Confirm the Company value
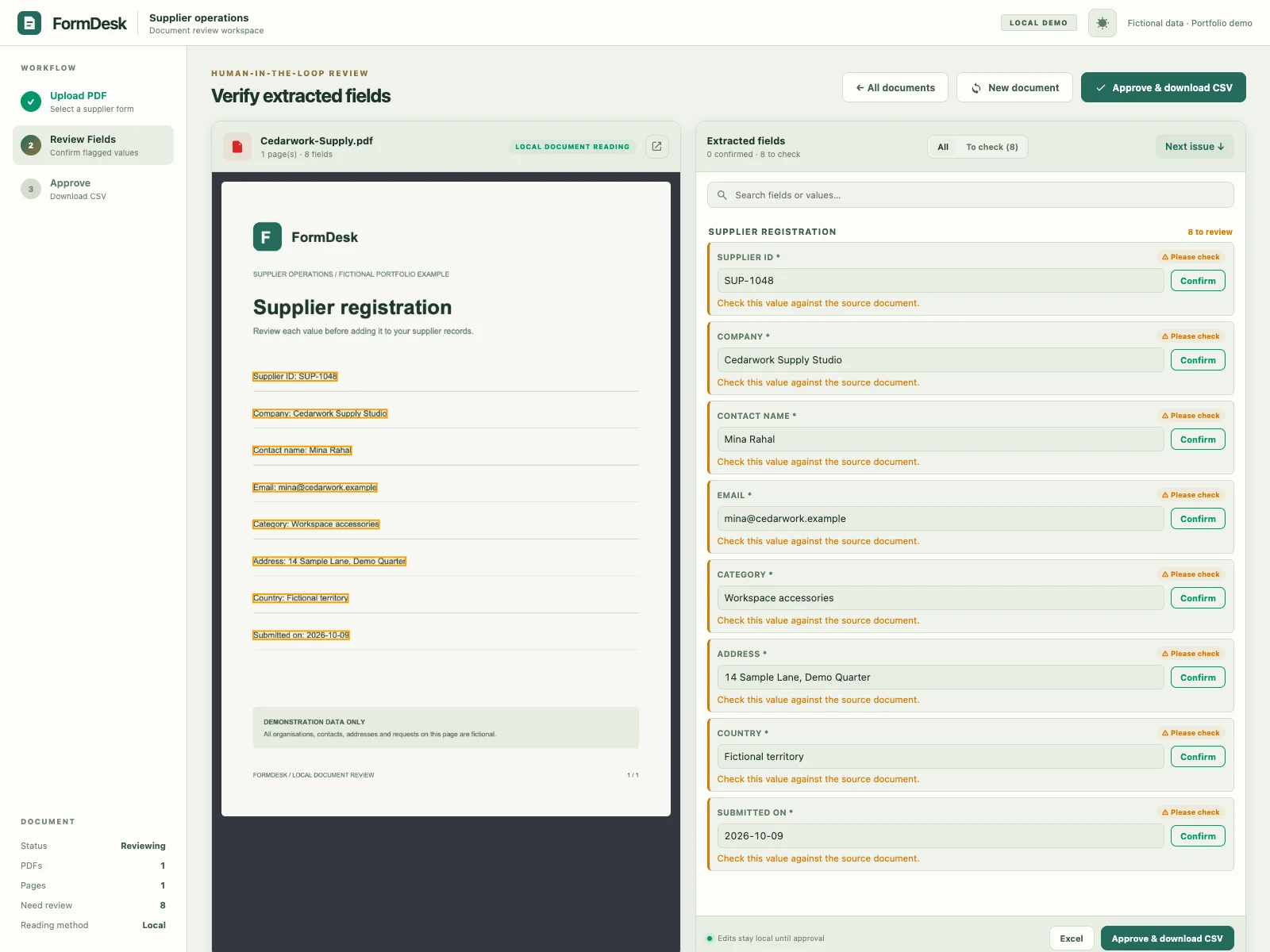This screenshot has width=1270, height=952. [x=1198, y=360]
